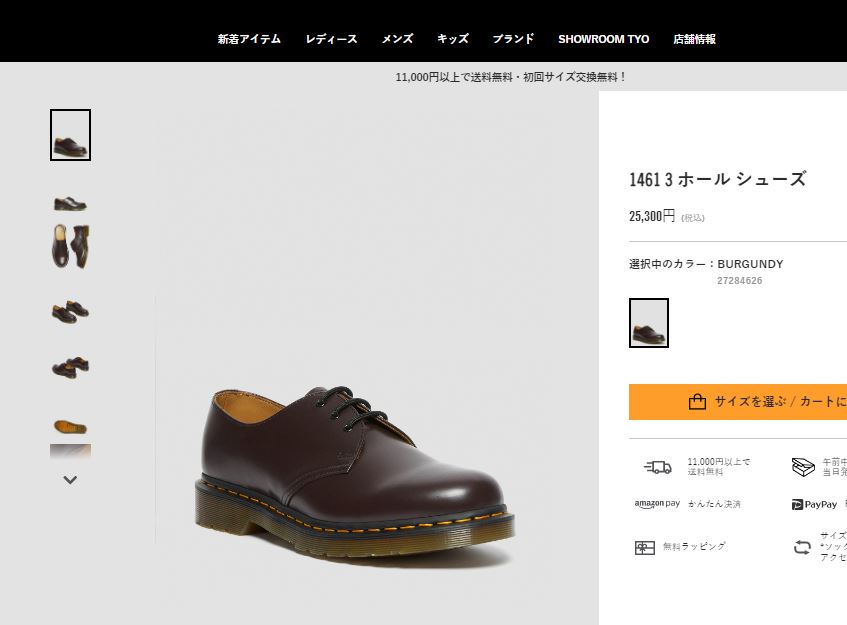Click the size exchange arrows icon
Viewport: 847px width, 625px height.
[x=800, y=547]
